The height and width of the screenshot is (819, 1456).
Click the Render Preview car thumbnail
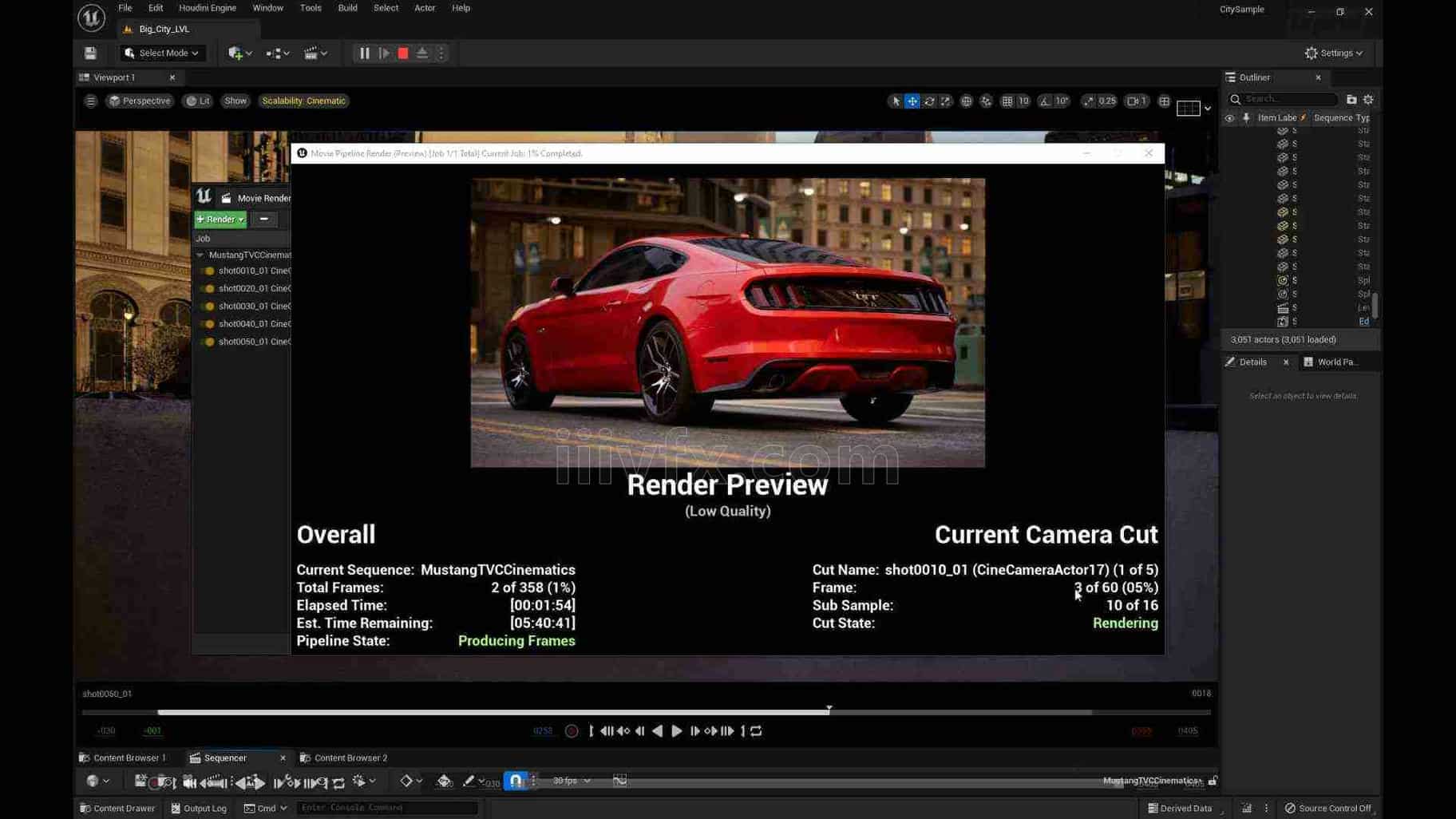point(727,322)
